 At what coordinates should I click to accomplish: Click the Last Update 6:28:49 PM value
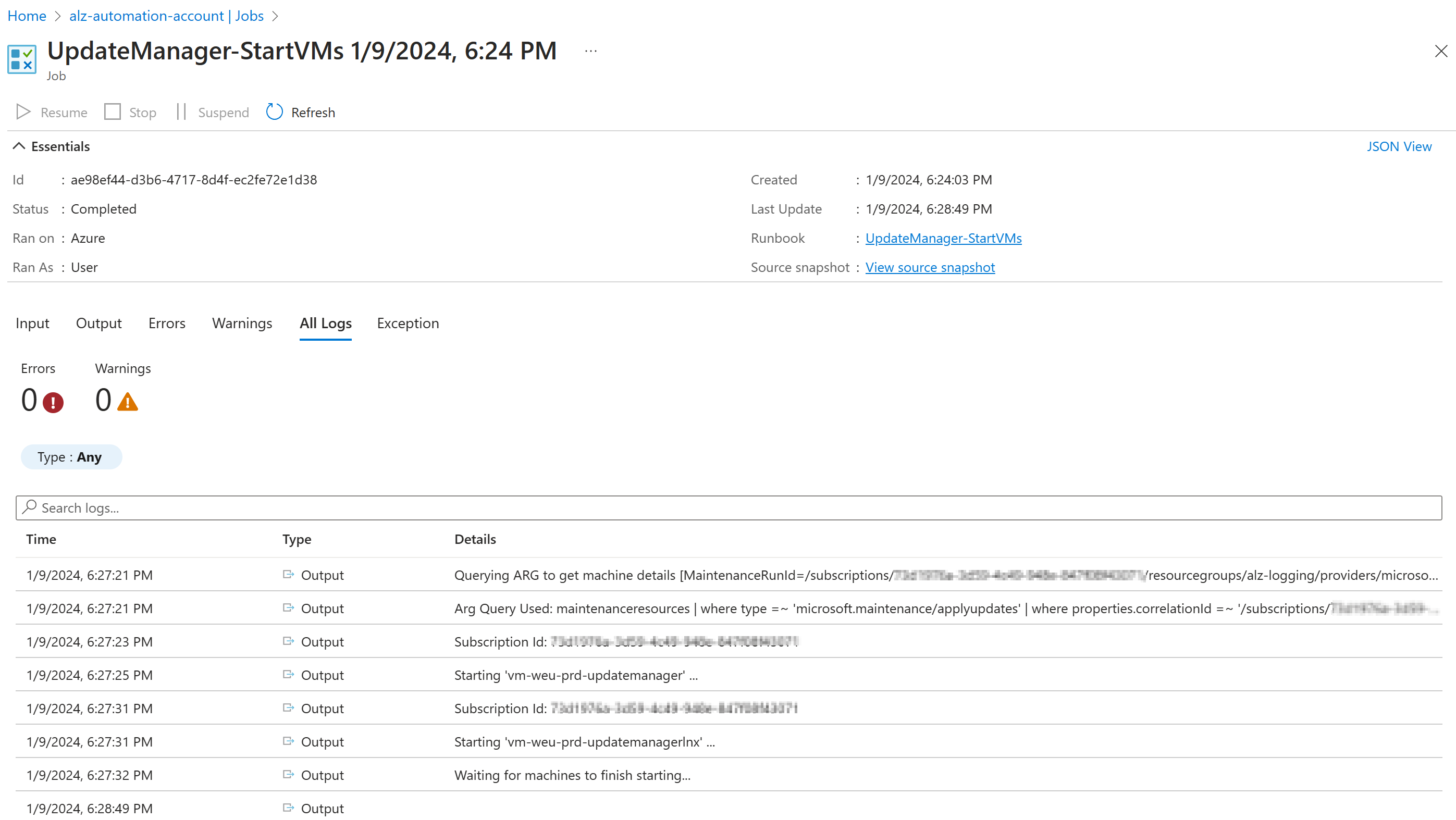point(929,209)
